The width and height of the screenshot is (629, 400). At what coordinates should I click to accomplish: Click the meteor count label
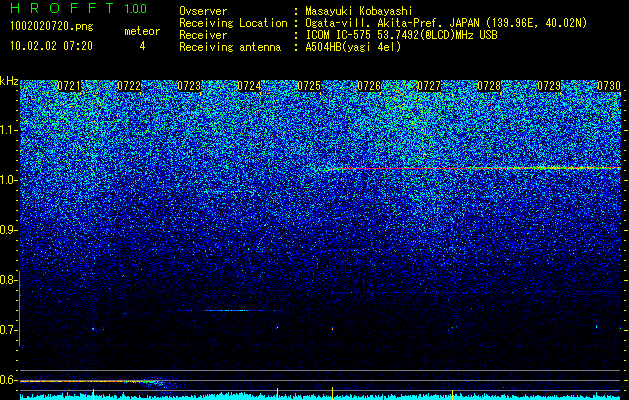[x=142, y=31]
